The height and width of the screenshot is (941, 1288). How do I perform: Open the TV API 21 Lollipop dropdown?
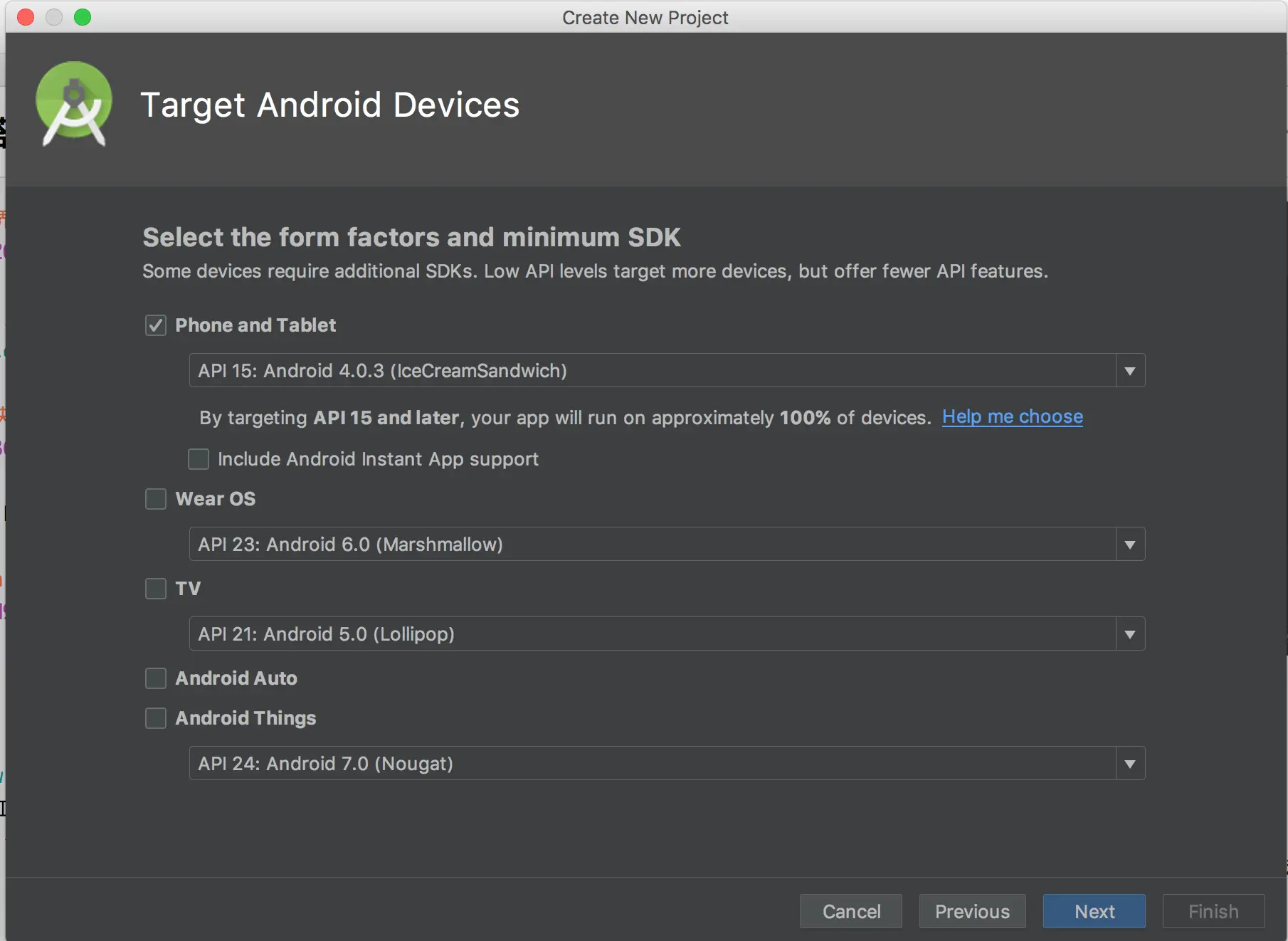tap(1129, 634)
